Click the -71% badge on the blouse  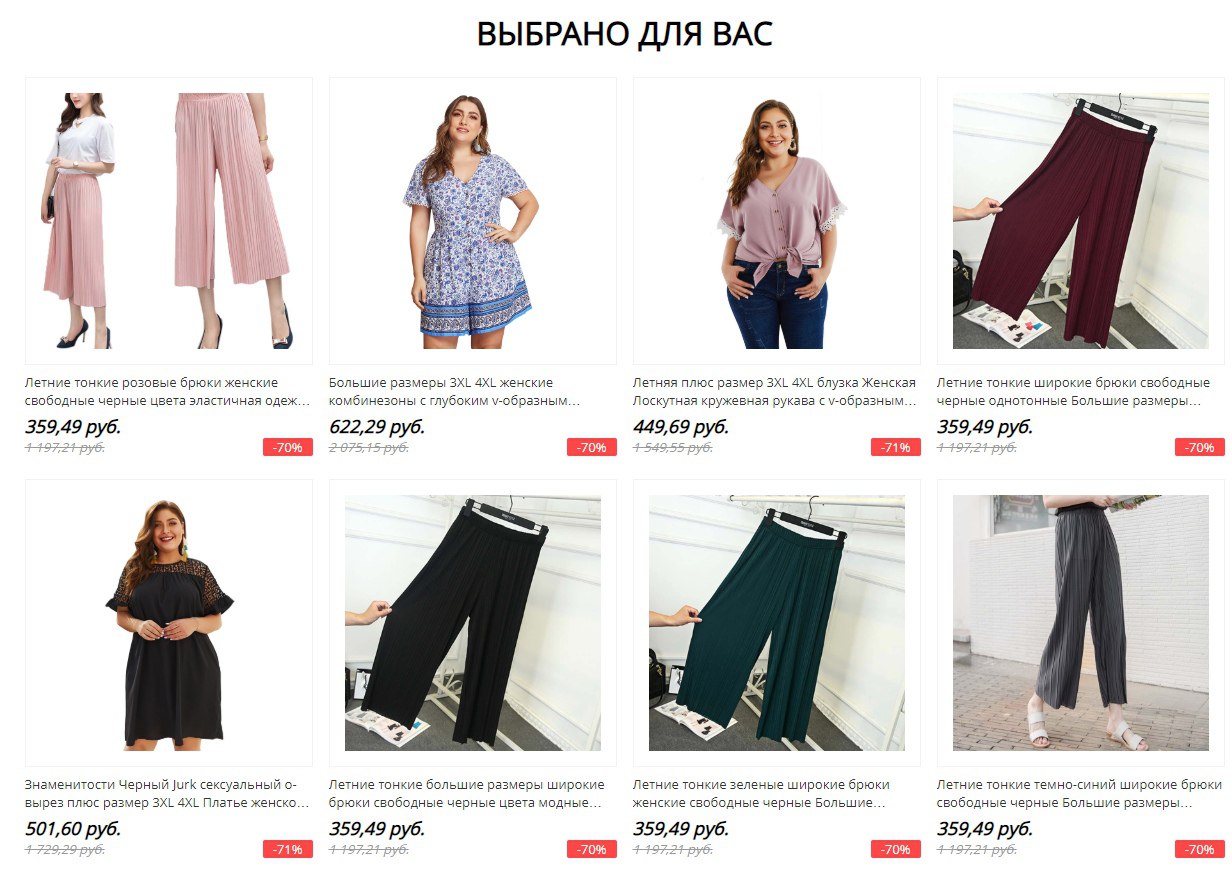896,447
